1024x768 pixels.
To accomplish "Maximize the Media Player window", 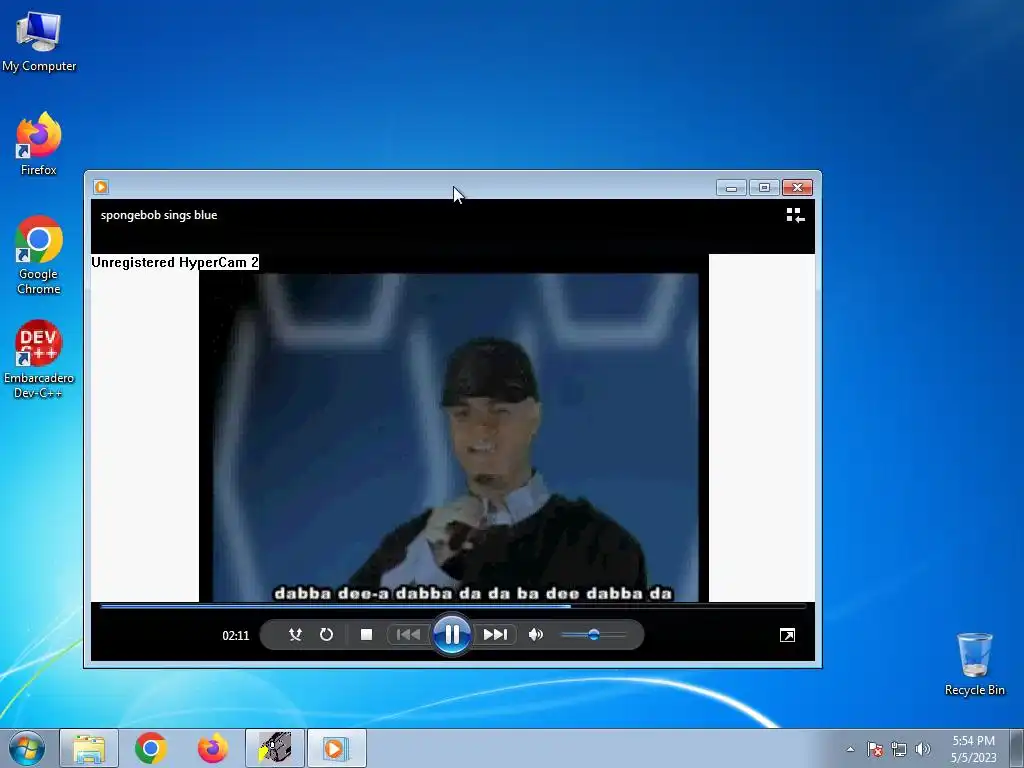I will click(x=764, y=187).
